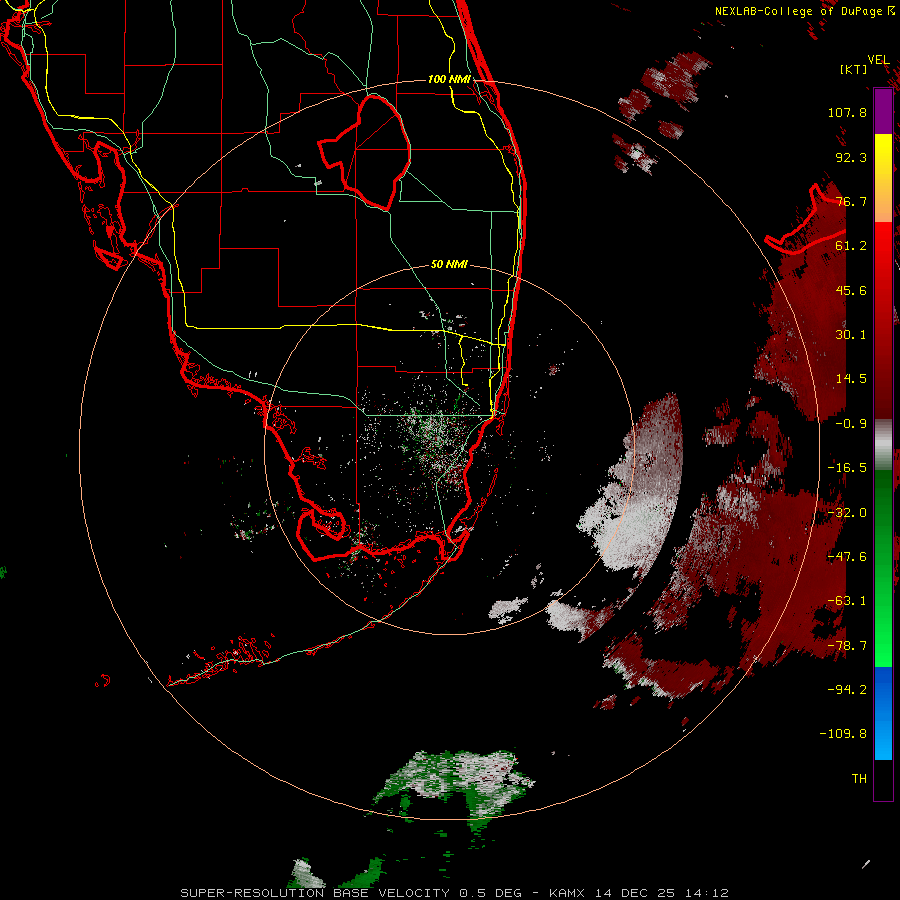Select the -47.6 legend value
This screenshot has height=900, width=900.
847,557
